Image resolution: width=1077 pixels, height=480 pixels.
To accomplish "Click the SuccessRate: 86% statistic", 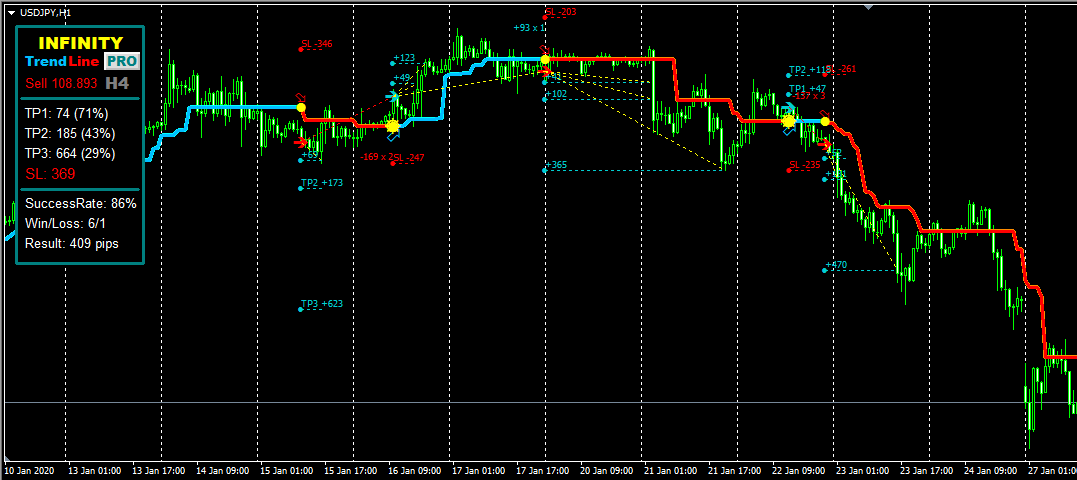I will coord(80,204).
